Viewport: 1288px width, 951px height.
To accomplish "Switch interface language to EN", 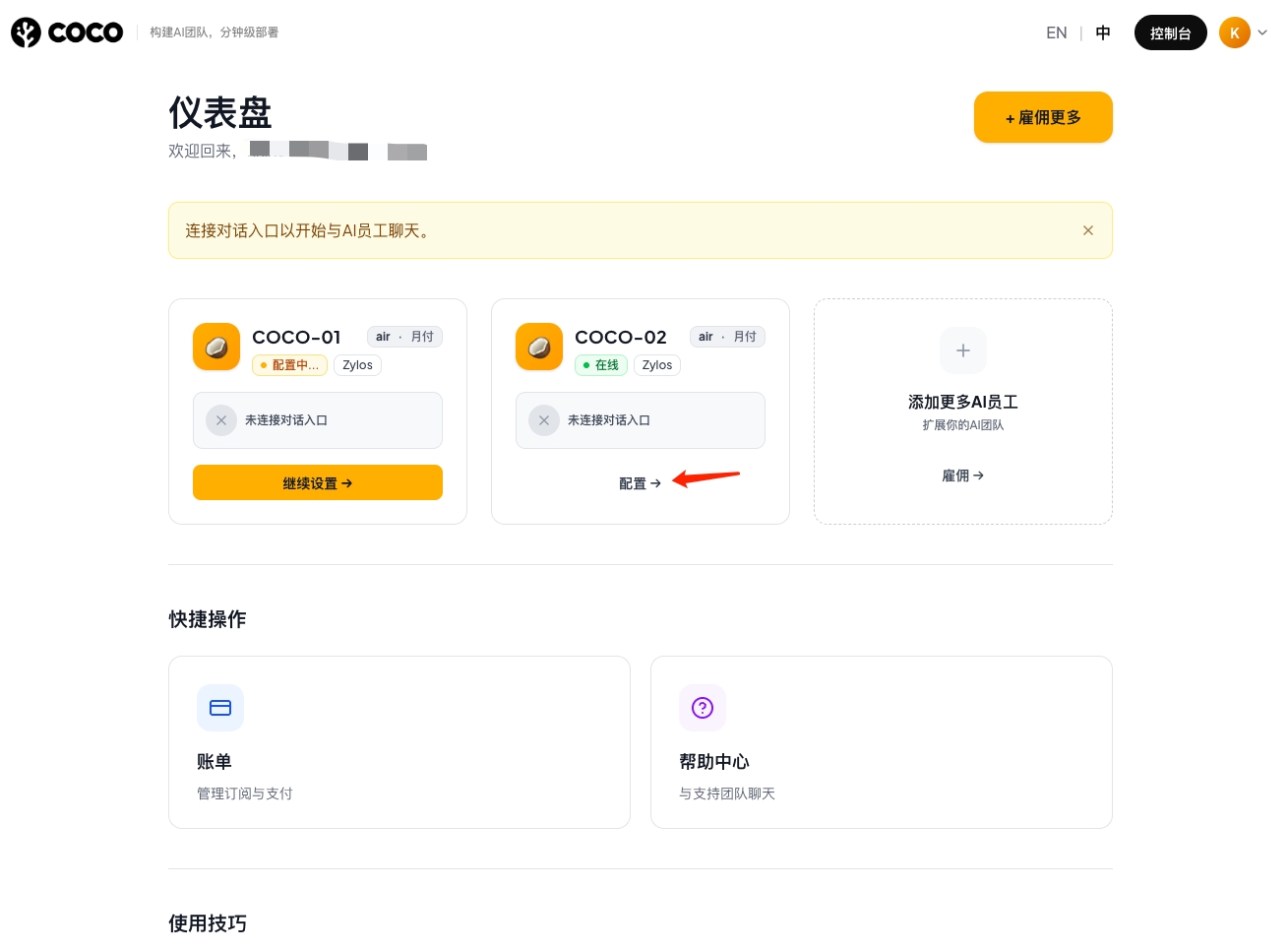I will [x=1056, y=32].
